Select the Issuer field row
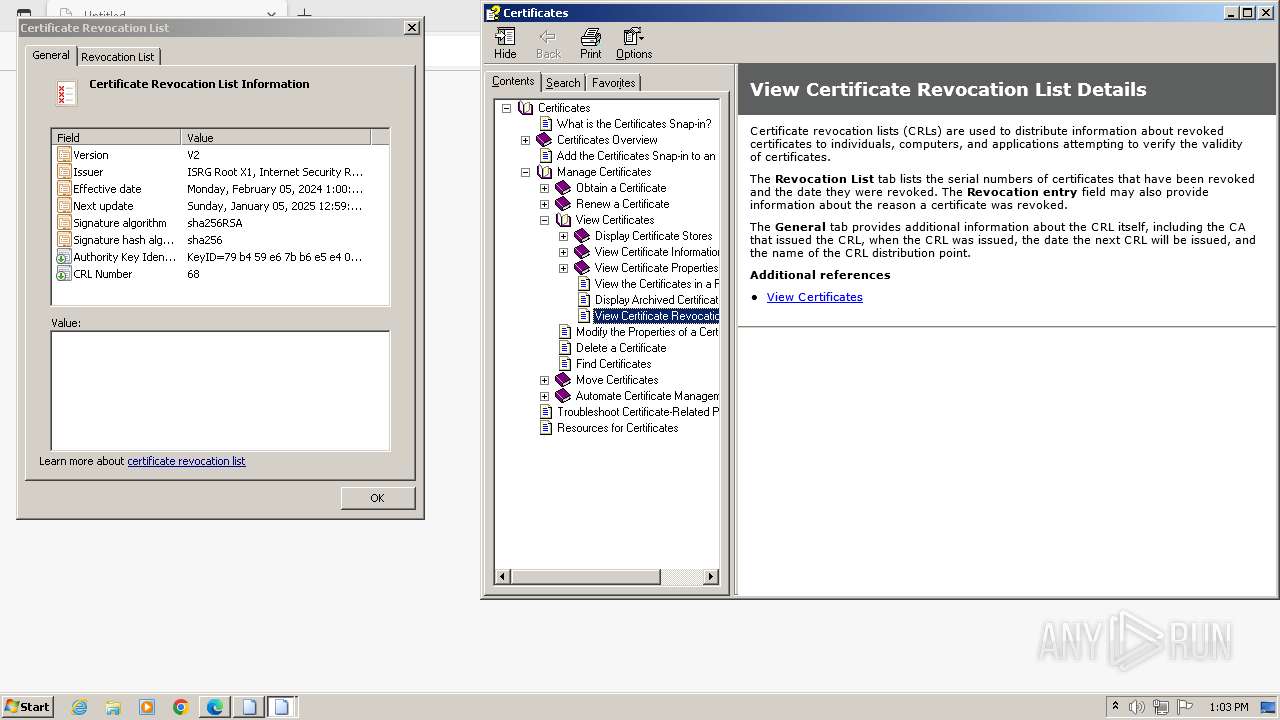 coord(220,172)
